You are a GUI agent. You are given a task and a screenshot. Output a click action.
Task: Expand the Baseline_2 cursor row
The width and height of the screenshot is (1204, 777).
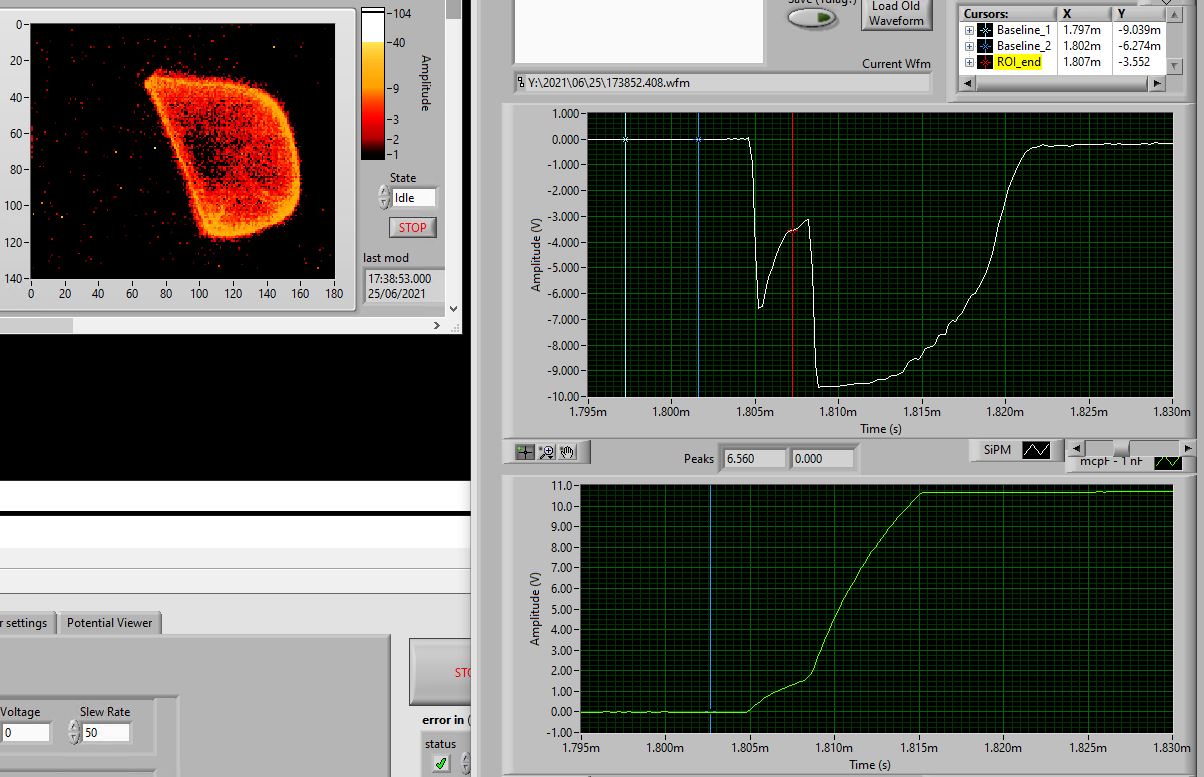pyautogui.click(x=969, y=46)
